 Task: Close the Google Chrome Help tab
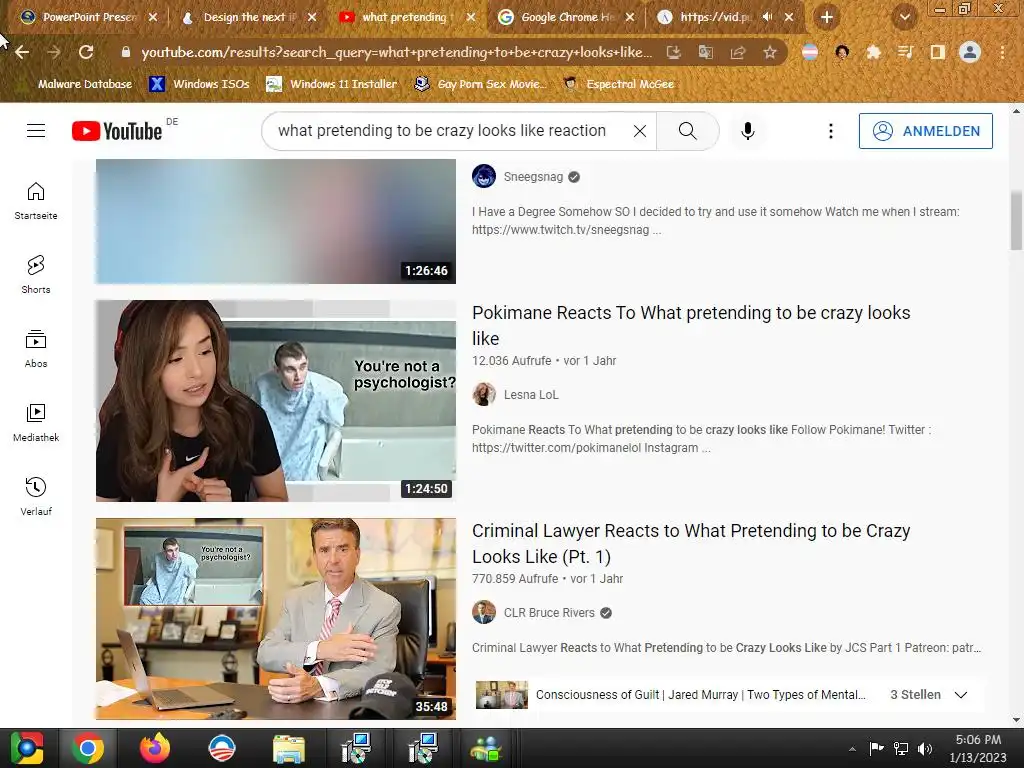(x=630, y=17)
